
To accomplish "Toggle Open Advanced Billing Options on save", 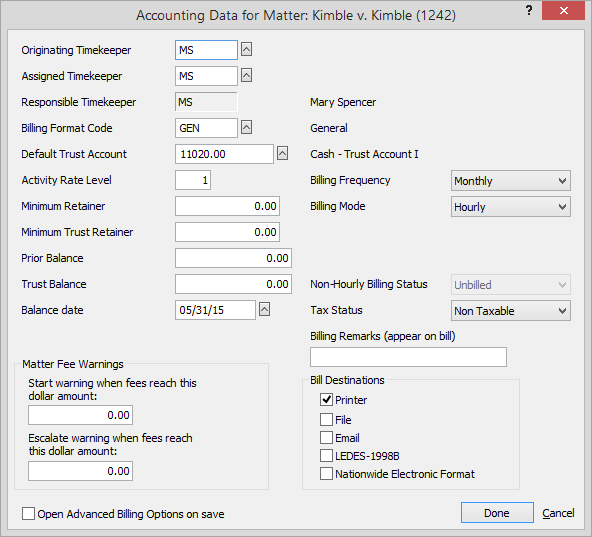I will pos(28,514).
